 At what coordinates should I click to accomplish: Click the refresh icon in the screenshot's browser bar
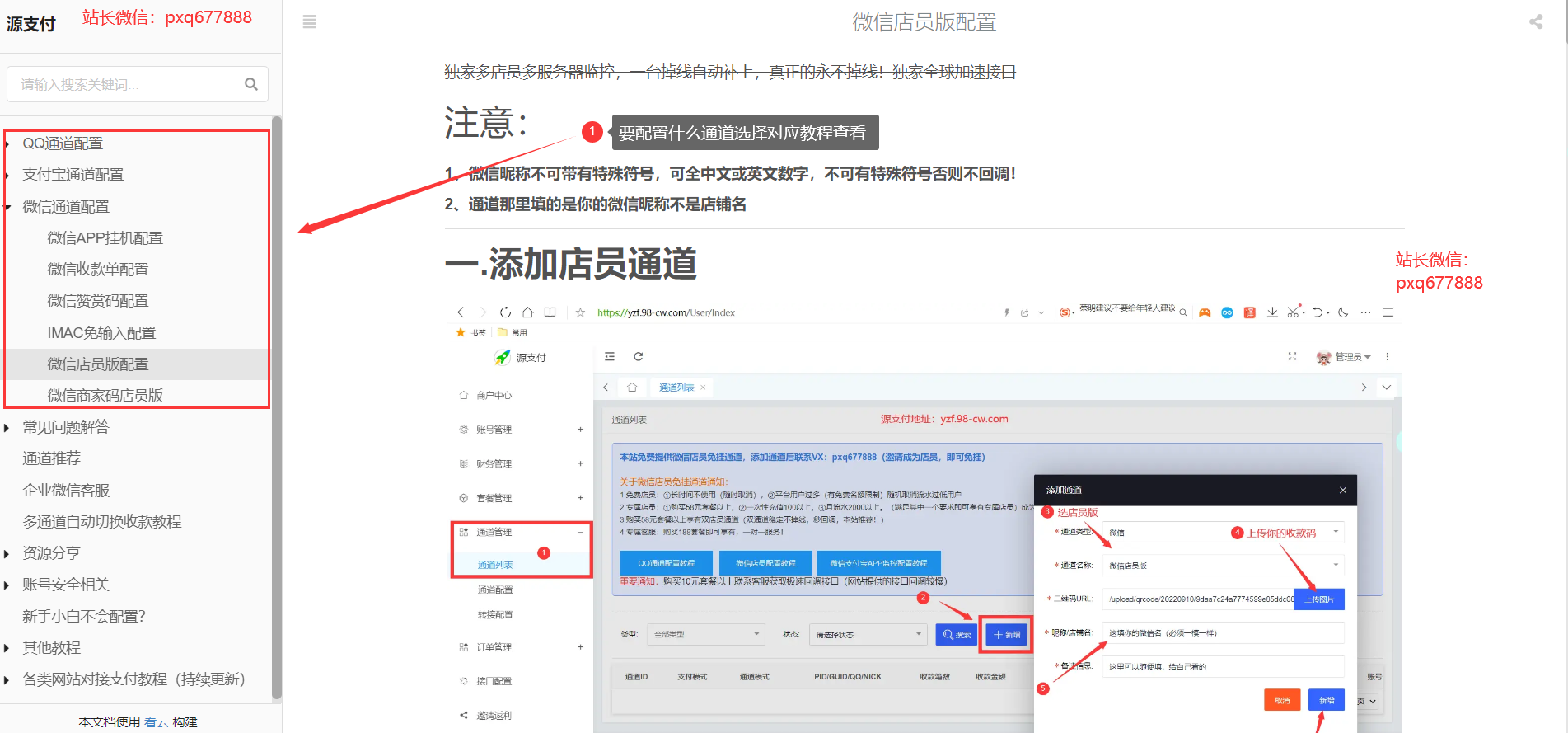[505, 312]
